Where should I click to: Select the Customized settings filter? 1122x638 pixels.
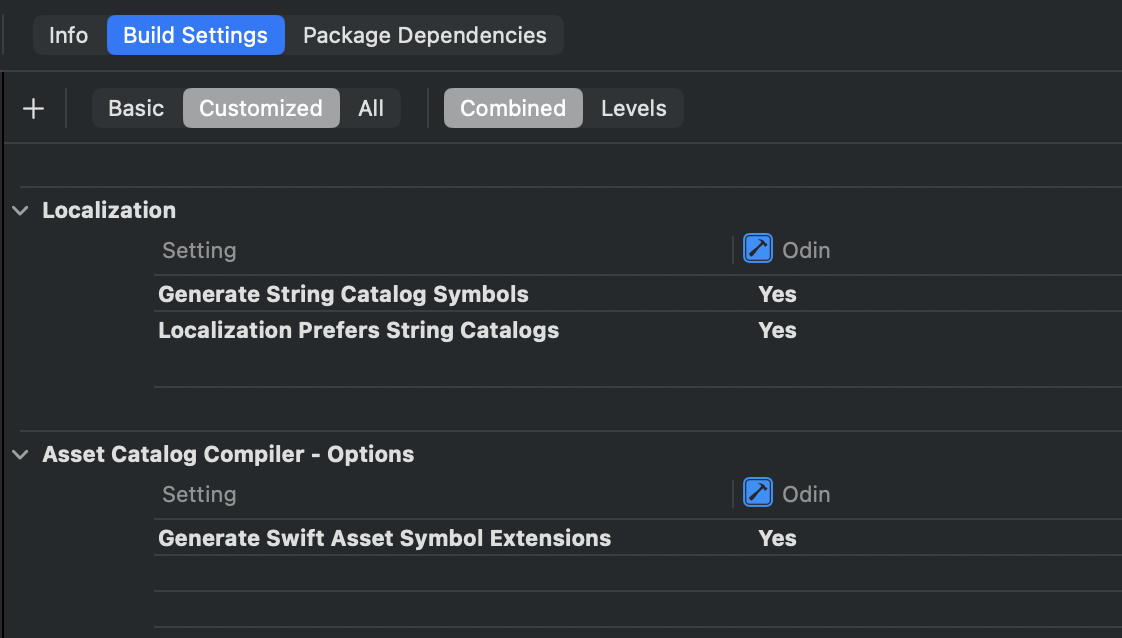(x=260, y=108)
